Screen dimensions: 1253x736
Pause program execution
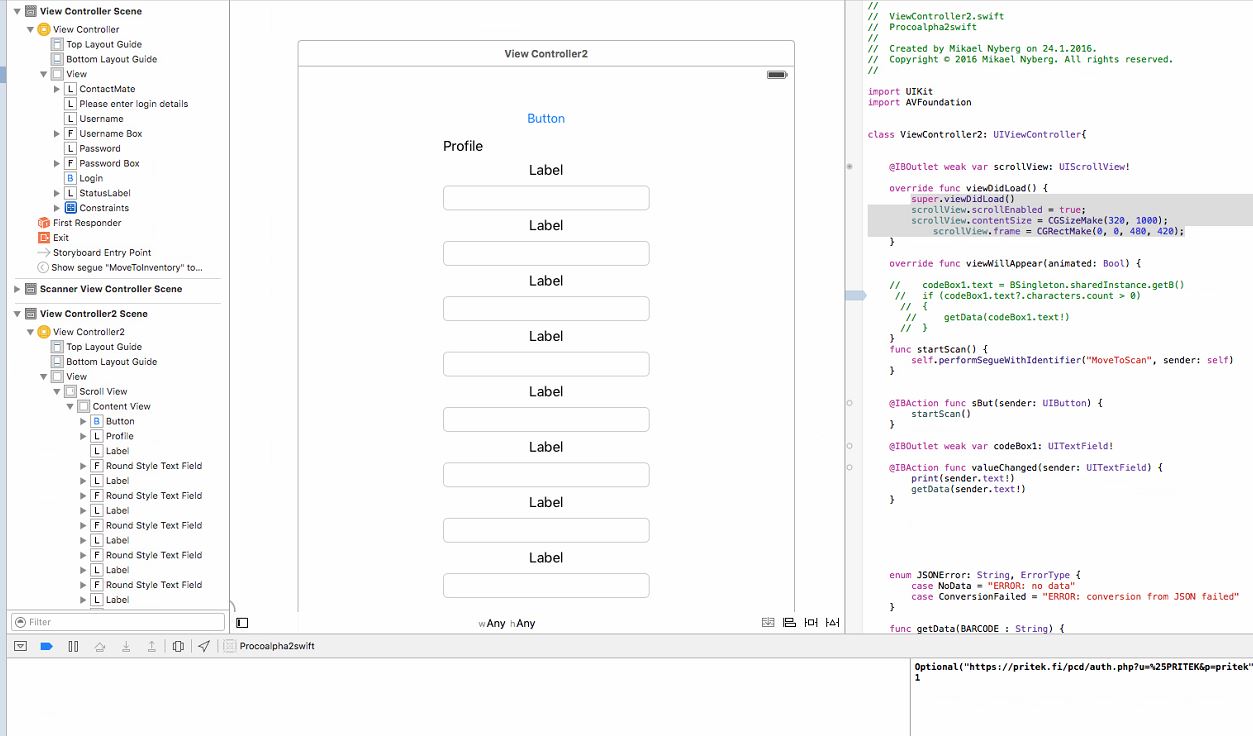point(73,647)
